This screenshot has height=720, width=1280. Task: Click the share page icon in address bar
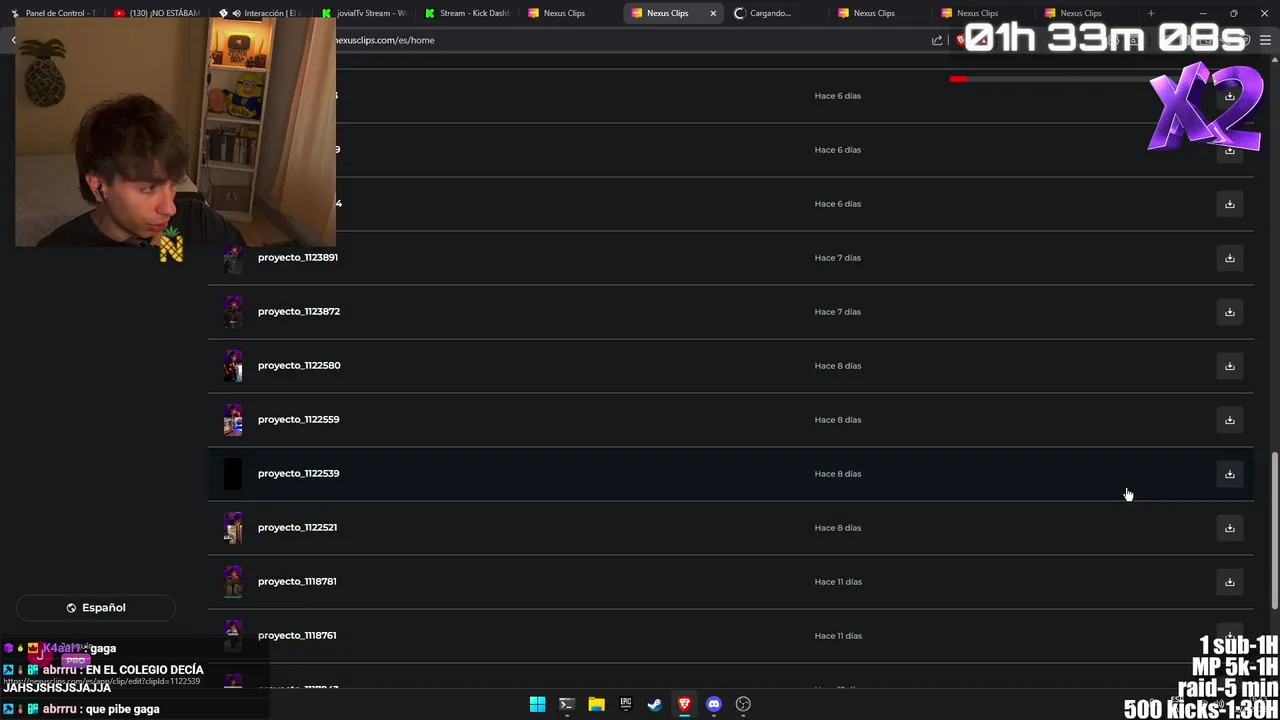[x=937, y=40]
